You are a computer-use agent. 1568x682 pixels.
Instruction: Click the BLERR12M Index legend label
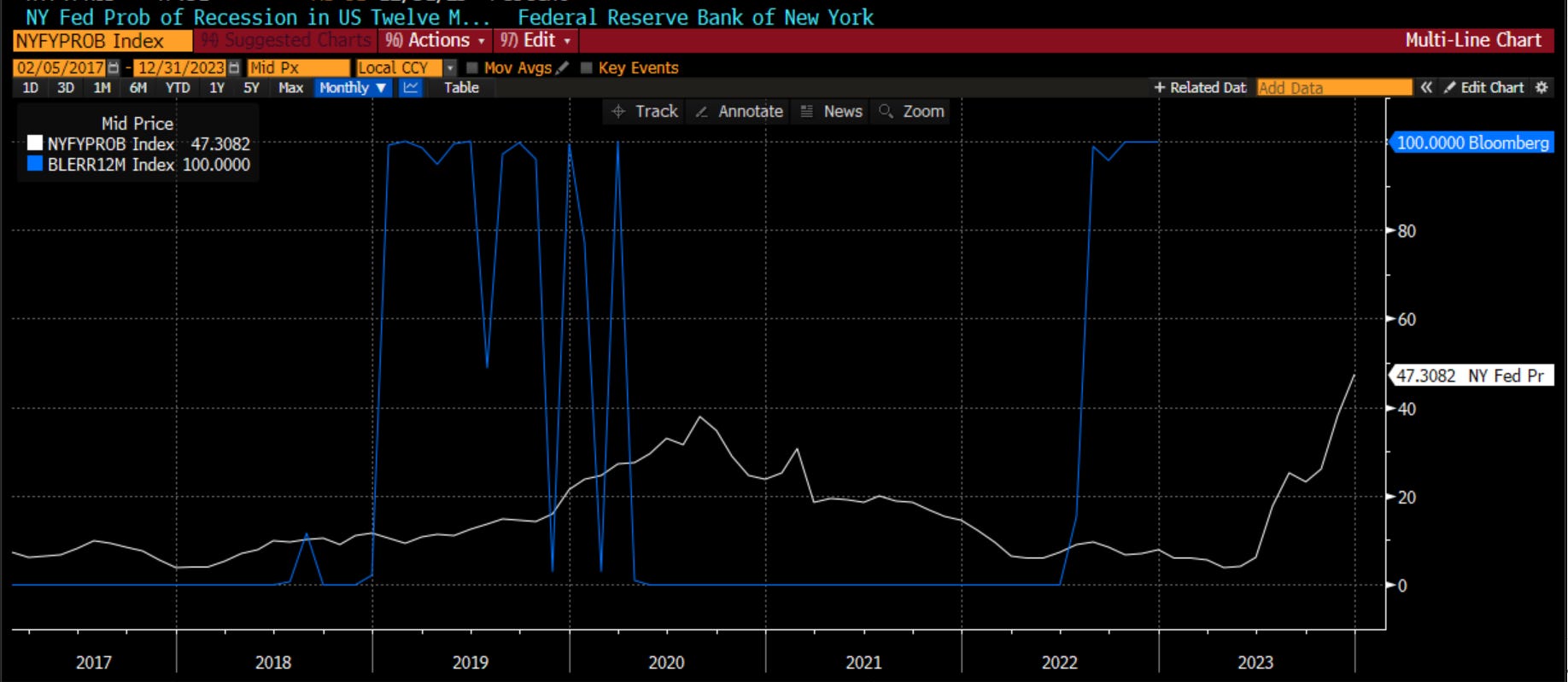tap(111, 164)
